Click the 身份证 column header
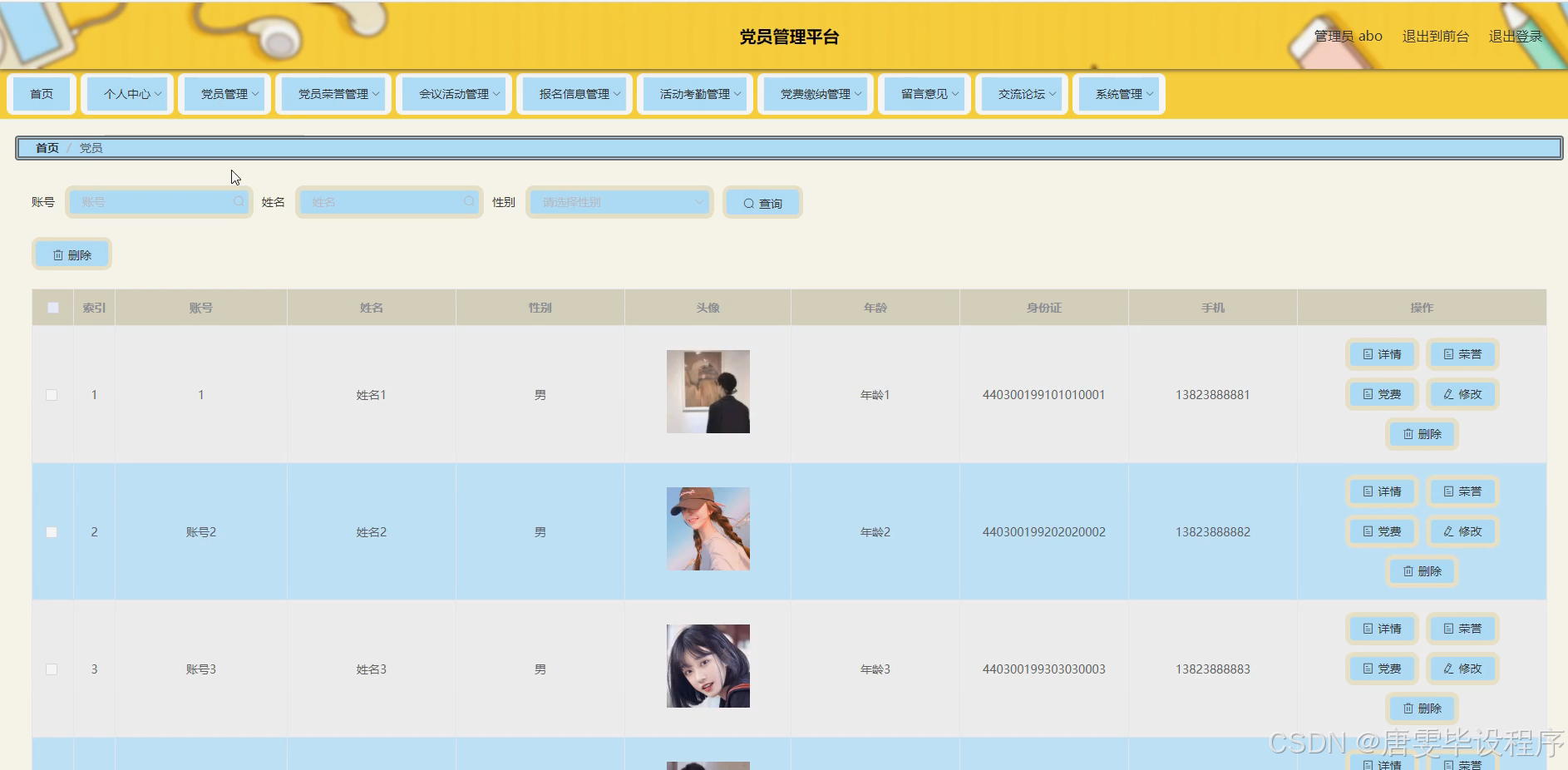Viewport: 1568px width, 770px height. [1044, 308]
